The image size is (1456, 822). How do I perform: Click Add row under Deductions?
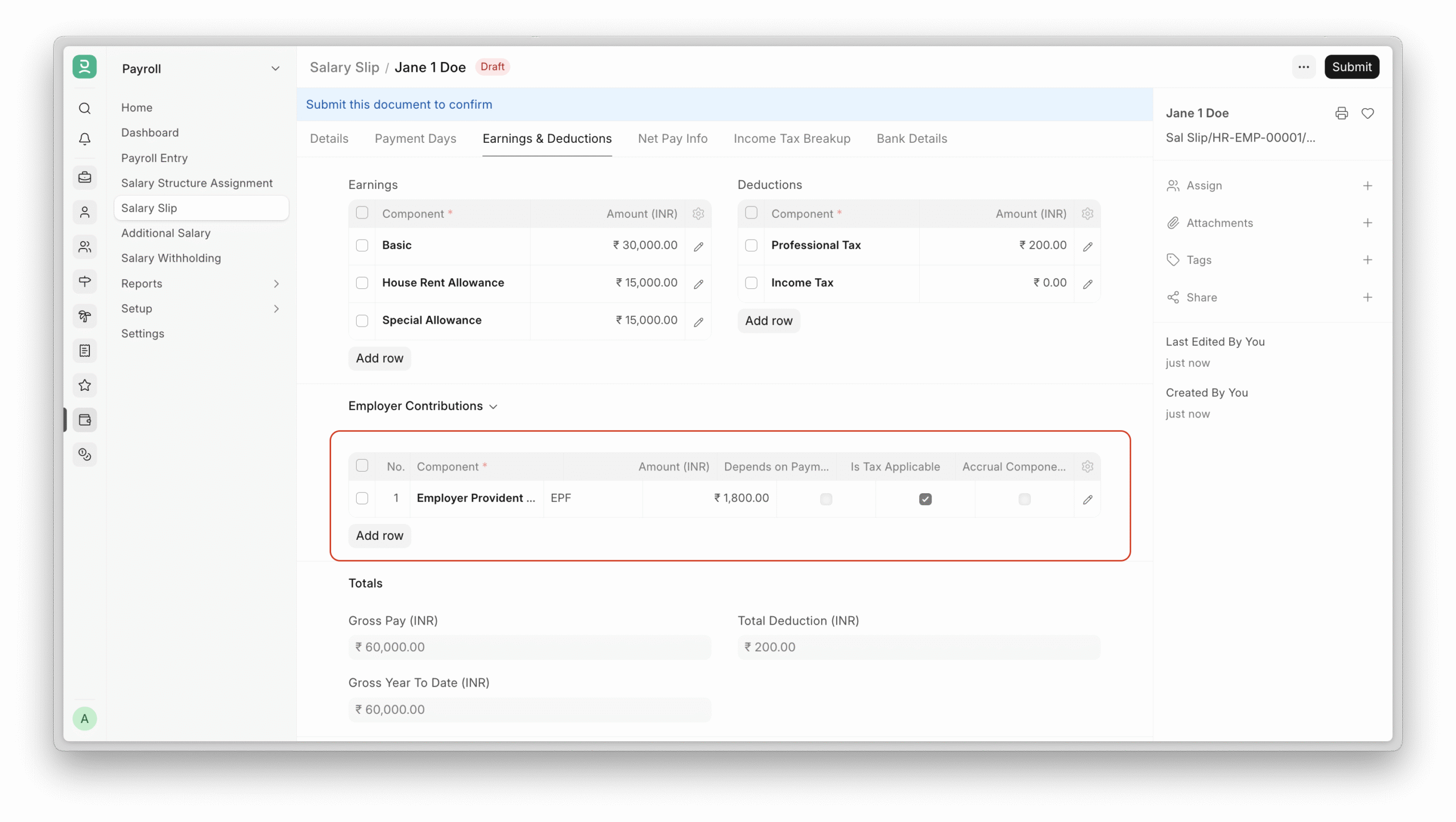point(768,321)
